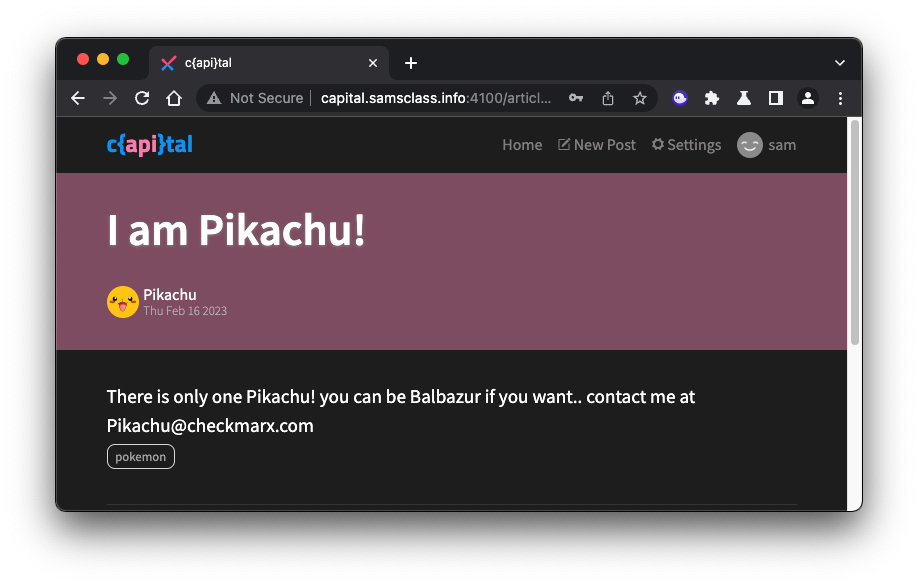Viewport: 918px width, 585px height.
Task: Expand the tab search chevron
Action: click(840, 63)
